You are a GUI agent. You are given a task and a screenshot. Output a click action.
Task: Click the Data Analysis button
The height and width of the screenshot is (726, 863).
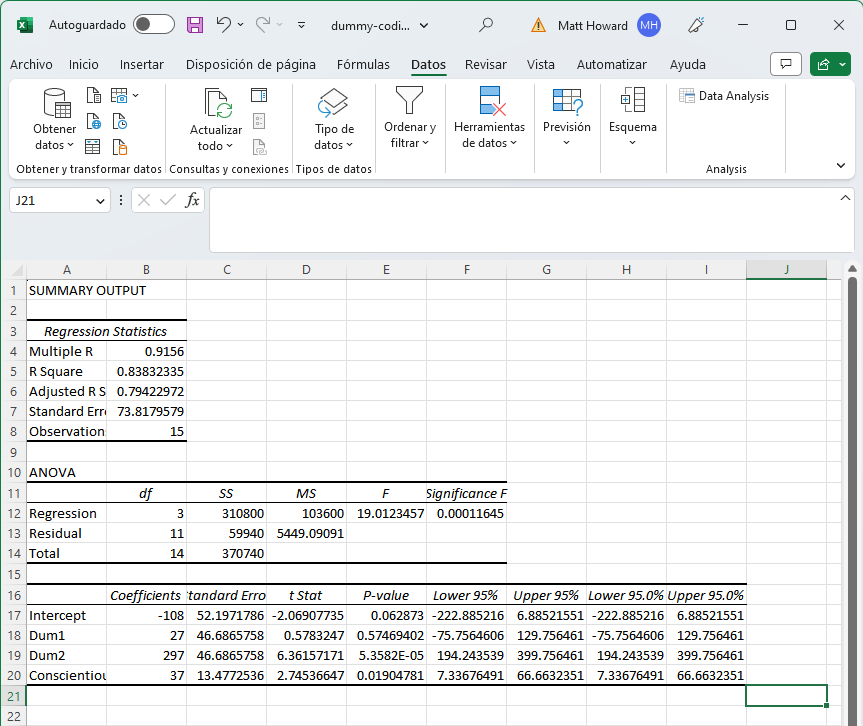tap(725, 96)
